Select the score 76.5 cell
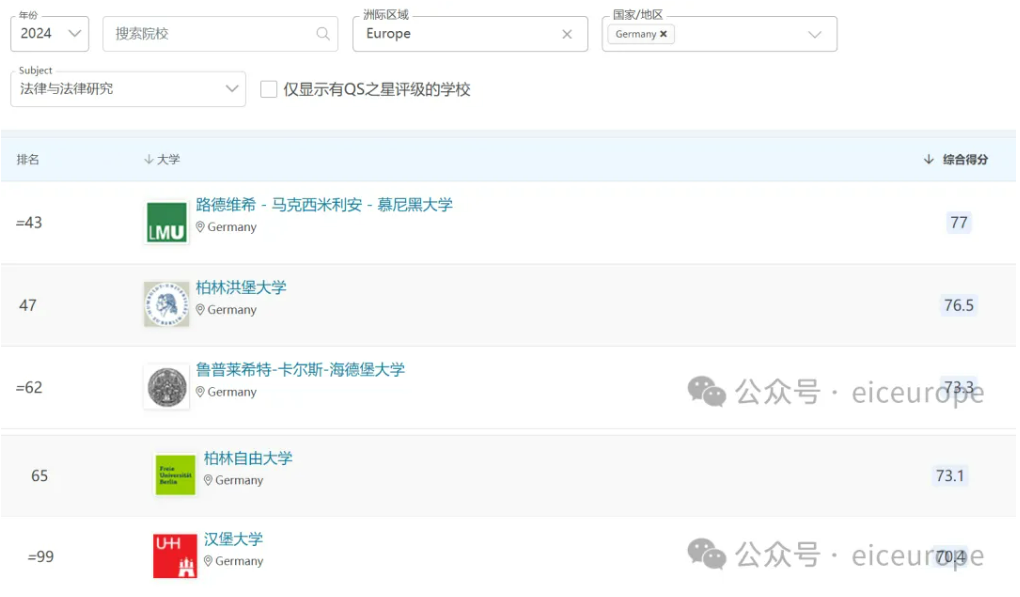Viewport: 1020px width, 597px height. click(x=959, y=305)
